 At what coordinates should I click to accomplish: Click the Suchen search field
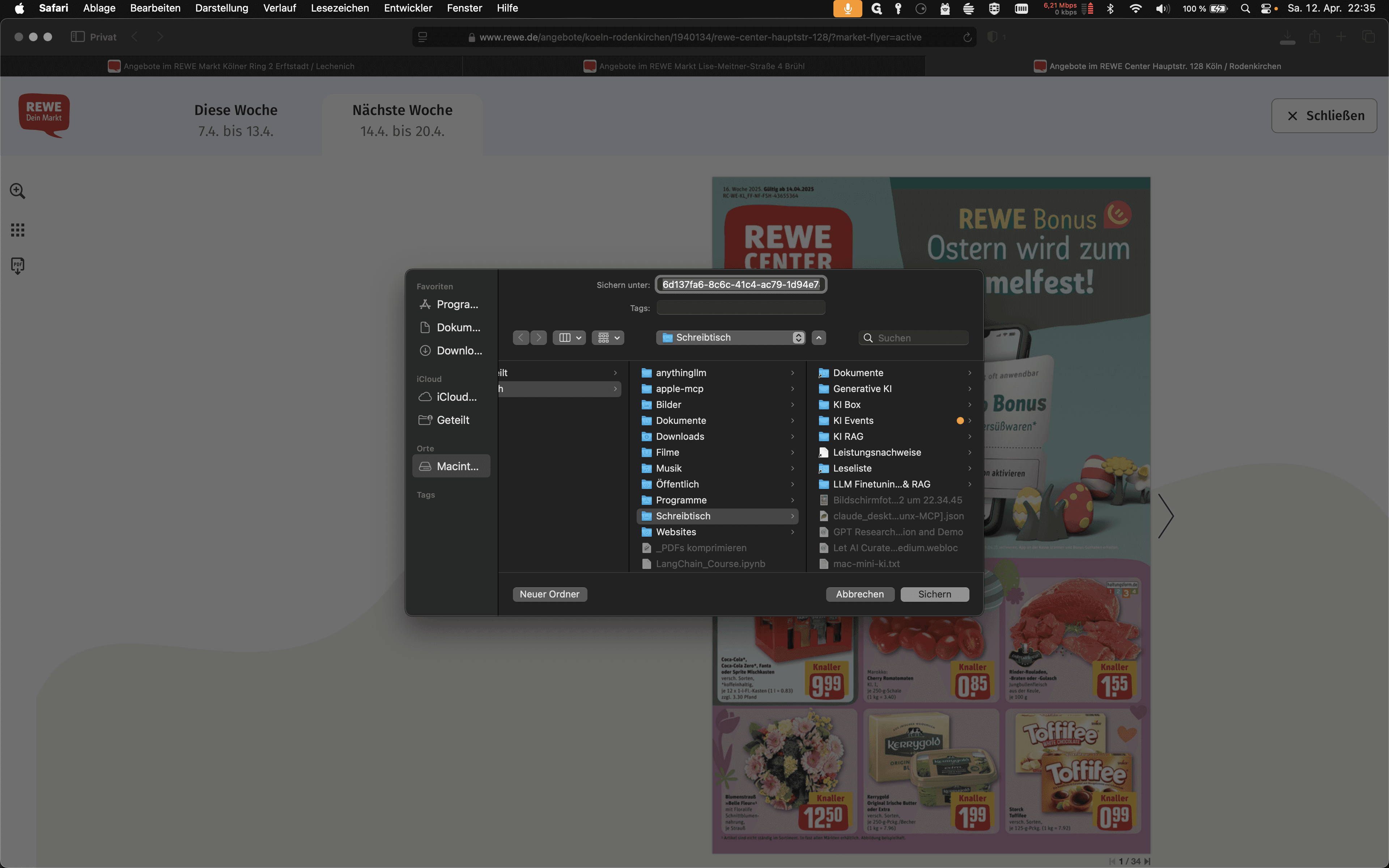pyautogui.click(x=914, y=338)
